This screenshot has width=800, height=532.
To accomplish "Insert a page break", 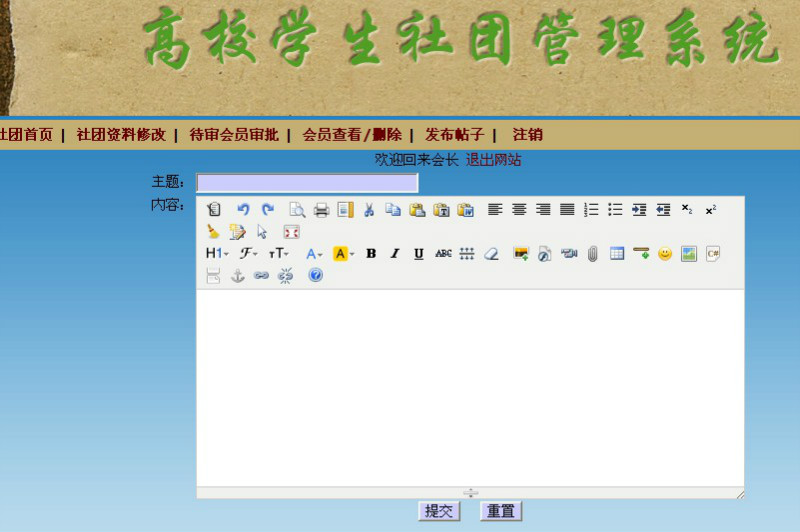I will tap(213, 275).
